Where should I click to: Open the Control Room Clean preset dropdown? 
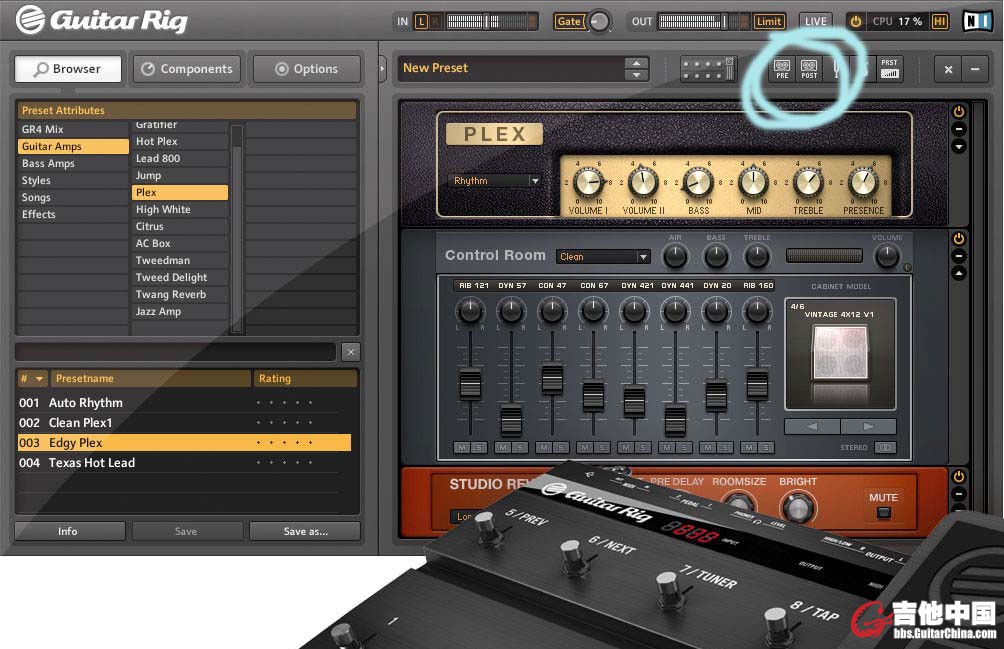[x=603, y=257]
